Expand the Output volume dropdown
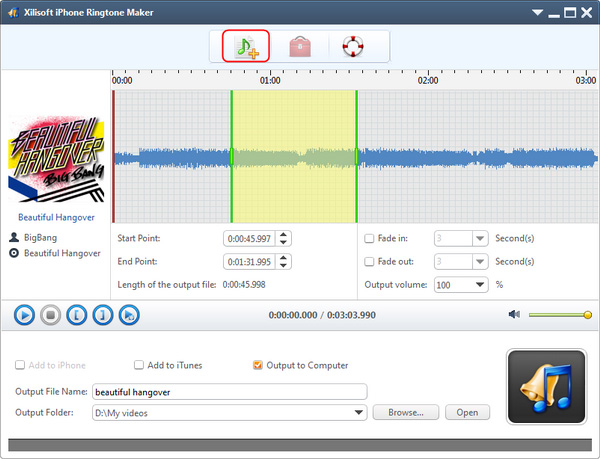 [480, 285]
